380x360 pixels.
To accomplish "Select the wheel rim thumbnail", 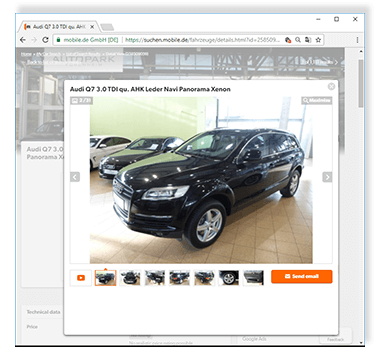I will (229, 278).
